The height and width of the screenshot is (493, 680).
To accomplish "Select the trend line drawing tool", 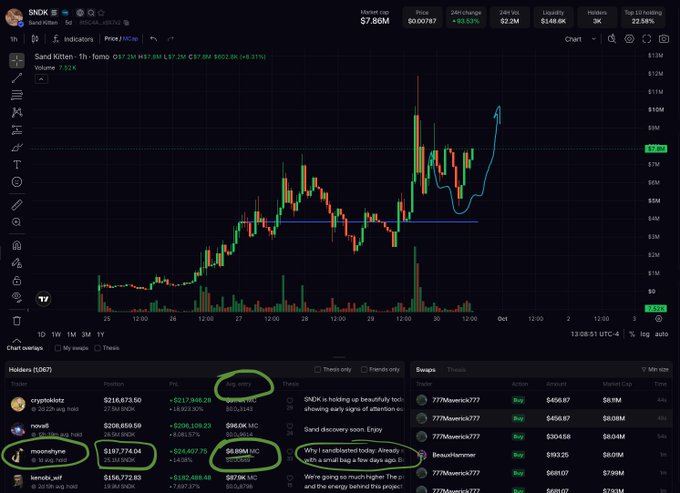I will (x=17, y=78).
